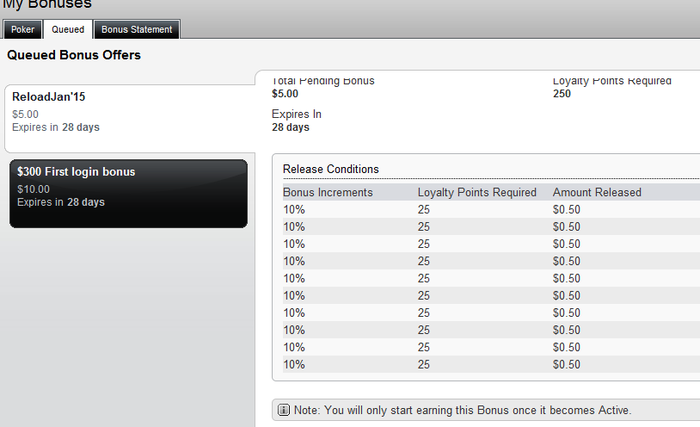Select the Queued tab

(x=68, y=30)
